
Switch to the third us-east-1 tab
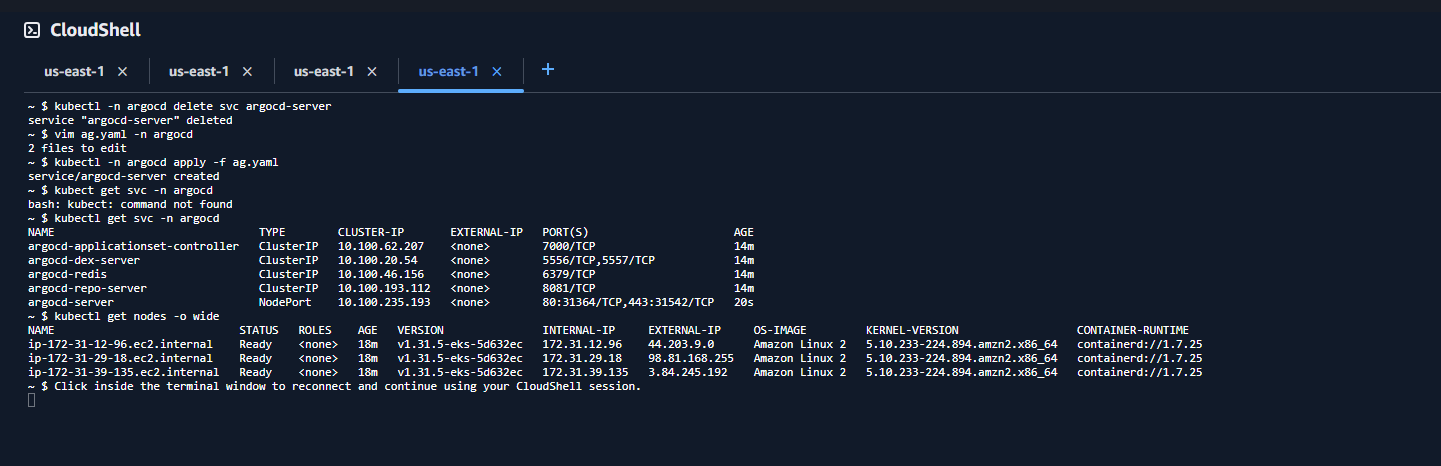coord(324,72)
